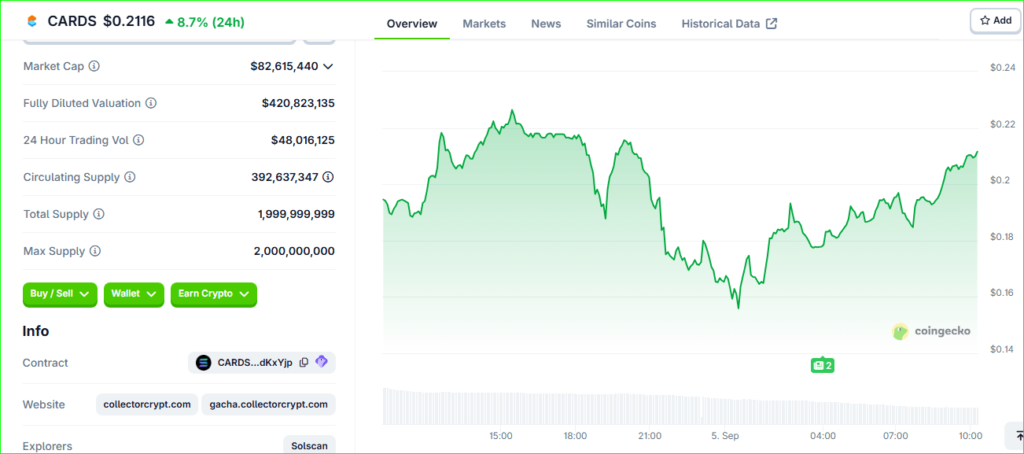Click info icon beside 392,637,347 supply value
Image resolution: width=1024 pixels, height=454 pixels.
point(328,177)
